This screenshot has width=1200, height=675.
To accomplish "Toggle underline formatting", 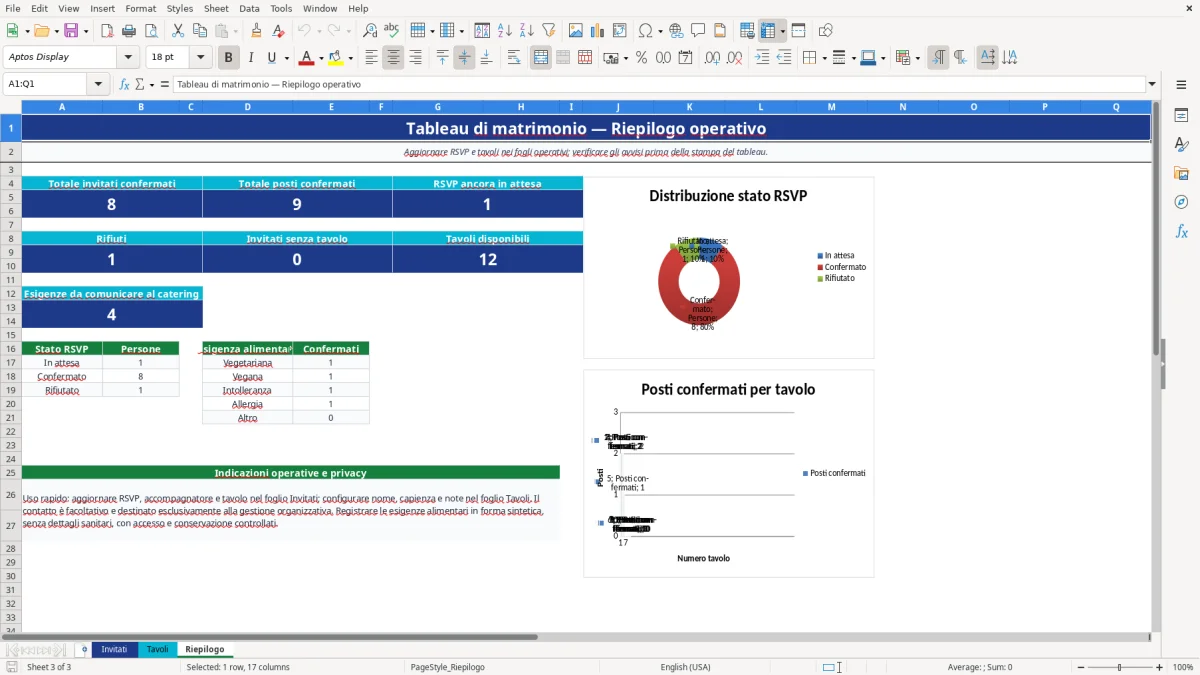I will click(272, 58).
